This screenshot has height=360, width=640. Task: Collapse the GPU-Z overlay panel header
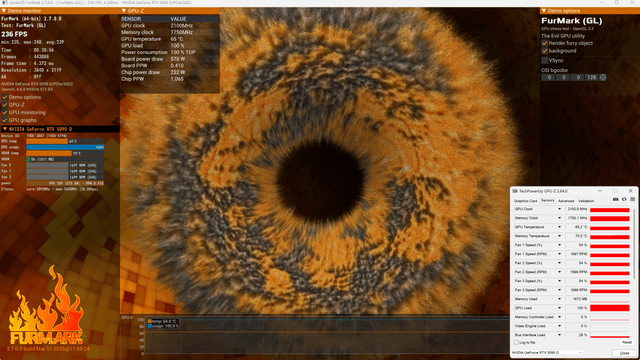point(124,11)
